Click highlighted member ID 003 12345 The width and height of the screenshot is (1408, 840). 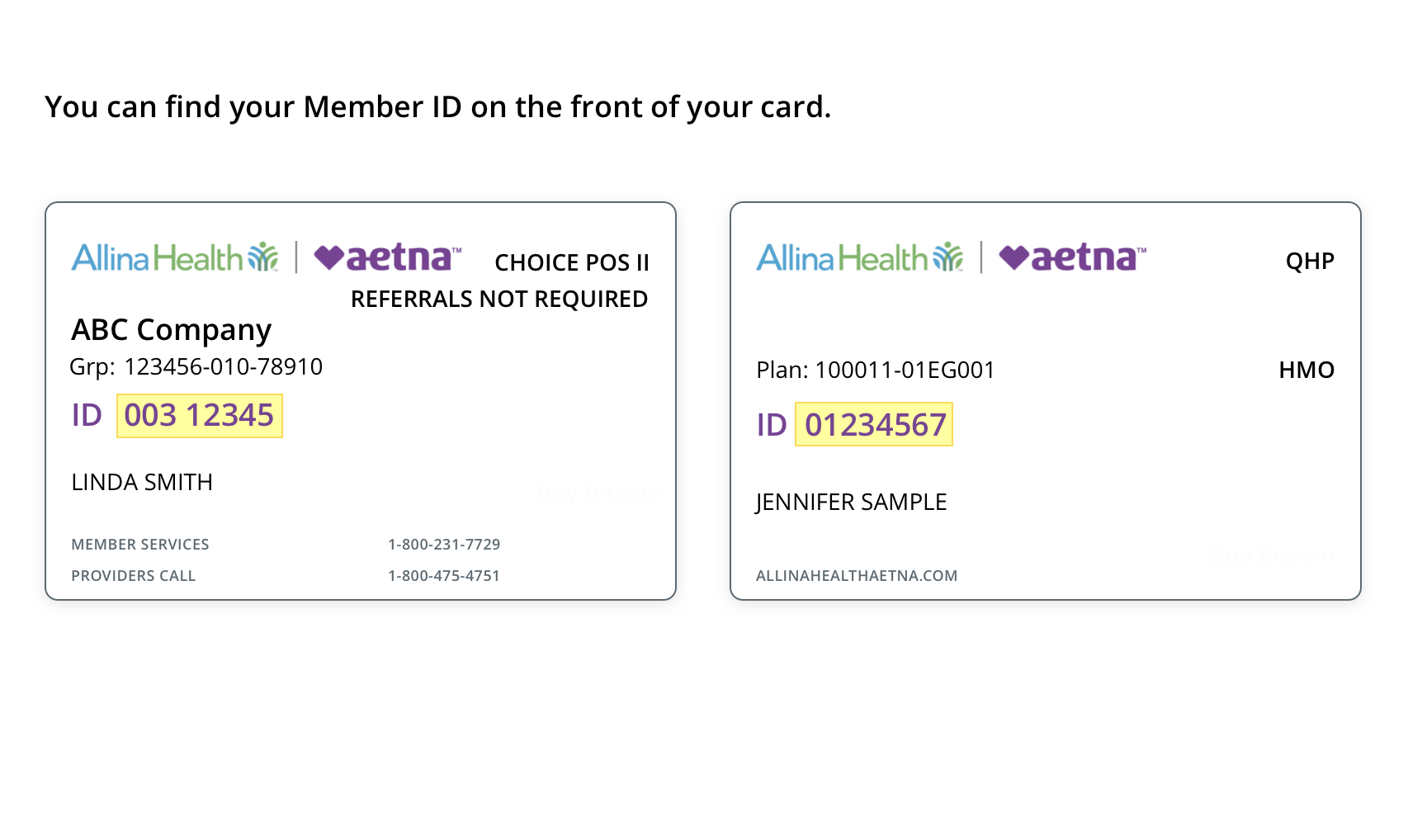click(x=200, y=416)
